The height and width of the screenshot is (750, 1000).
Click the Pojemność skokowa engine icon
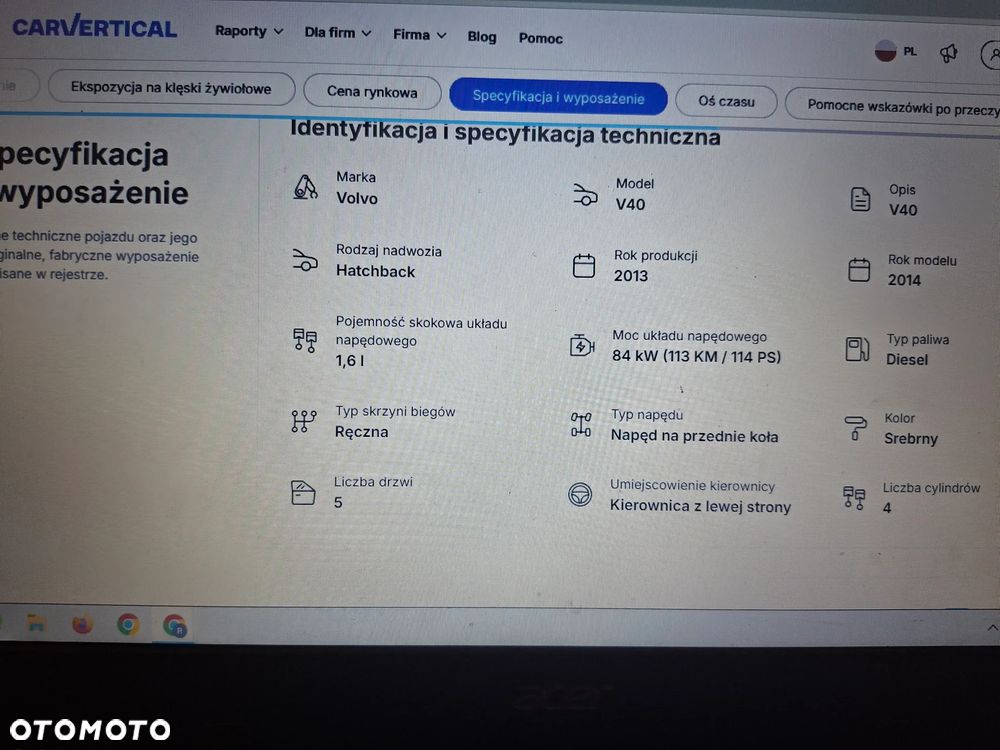coord(305,340)
